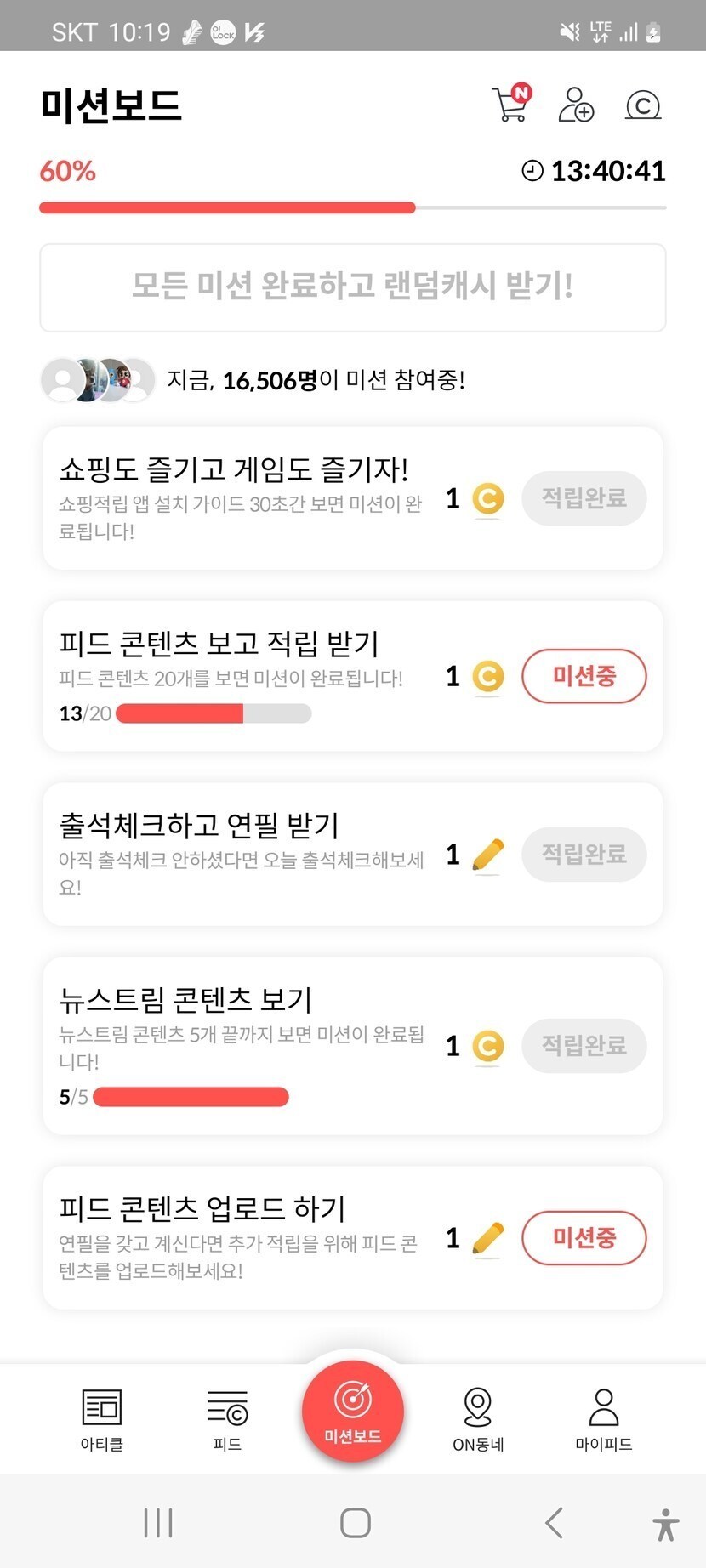Tap the countdown clock icon
706x1568 pixels.
[532, 171]
